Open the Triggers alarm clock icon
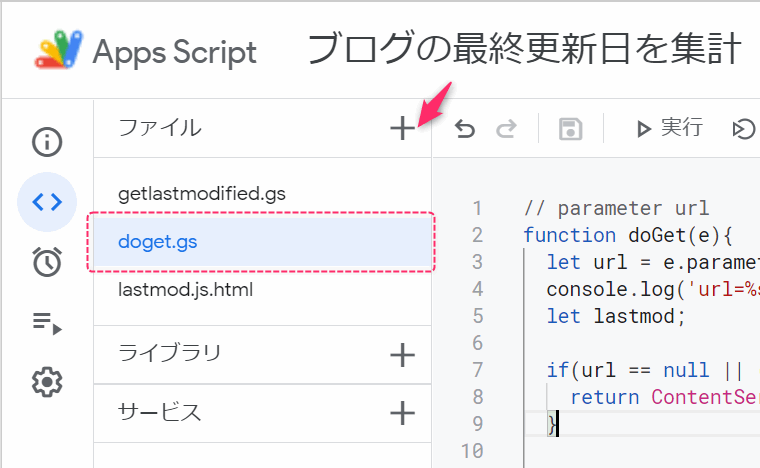 [x=47, y=262]
